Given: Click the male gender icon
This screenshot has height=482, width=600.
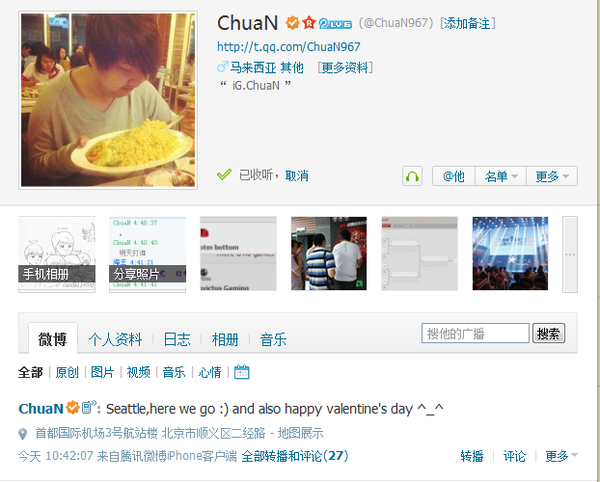Looking at the screenshot, I should click(x=222, y=67).
